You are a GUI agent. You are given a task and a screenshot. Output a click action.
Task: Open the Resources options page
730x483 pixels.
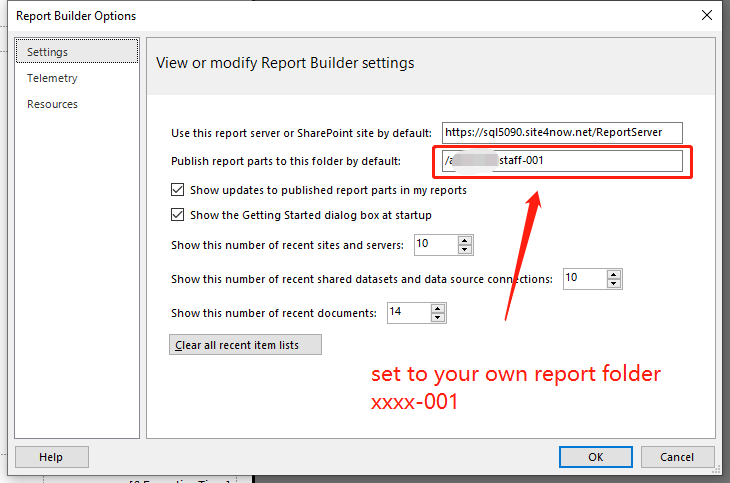tap(52, 104)
